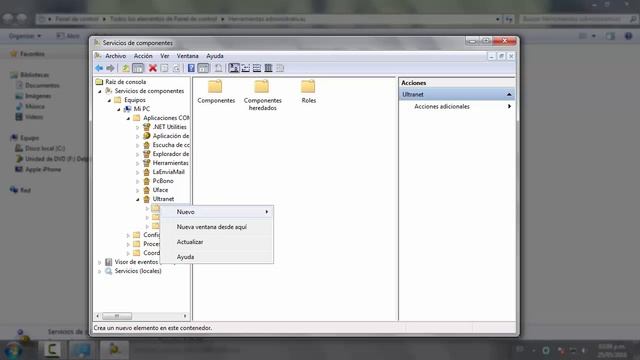Open the Ayuda menu in menu bar

coord(215,56)
